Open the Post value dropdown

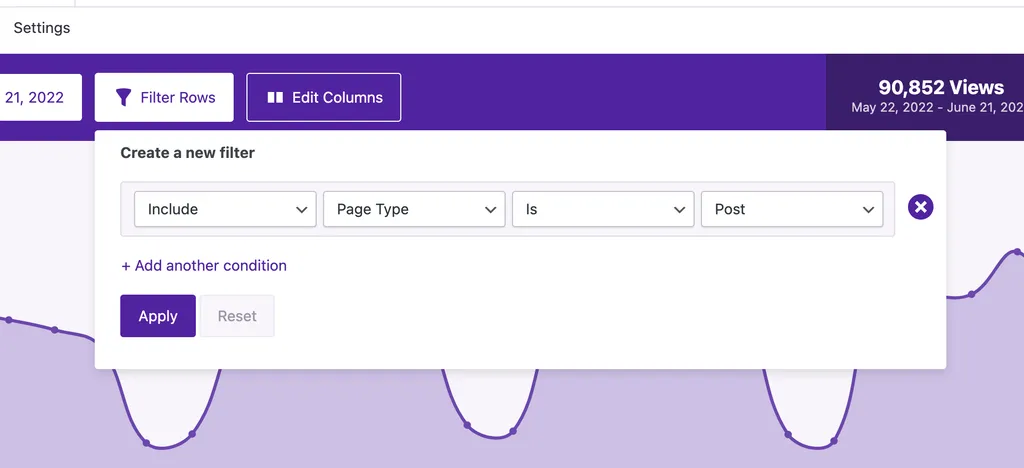[791, 210]
